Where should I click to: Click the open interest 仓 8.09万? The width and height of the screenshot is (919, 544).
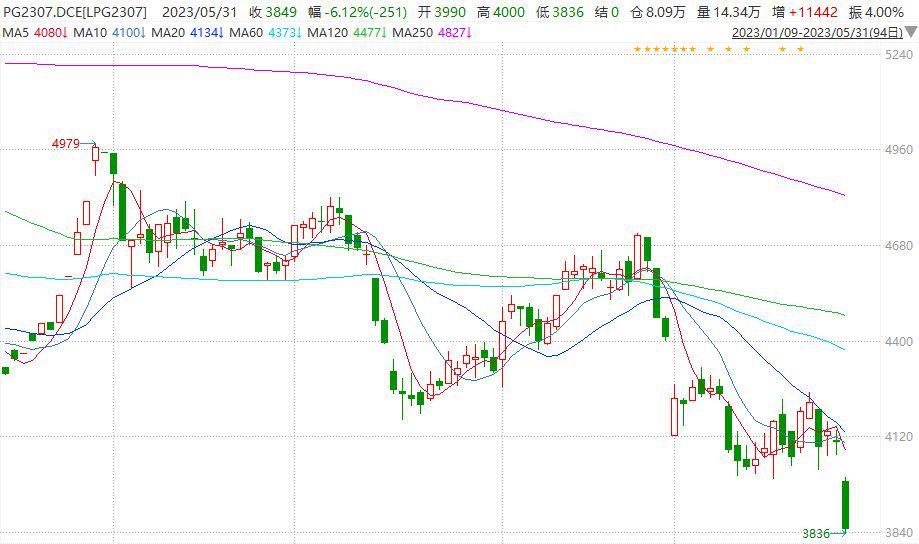(658, 12)
